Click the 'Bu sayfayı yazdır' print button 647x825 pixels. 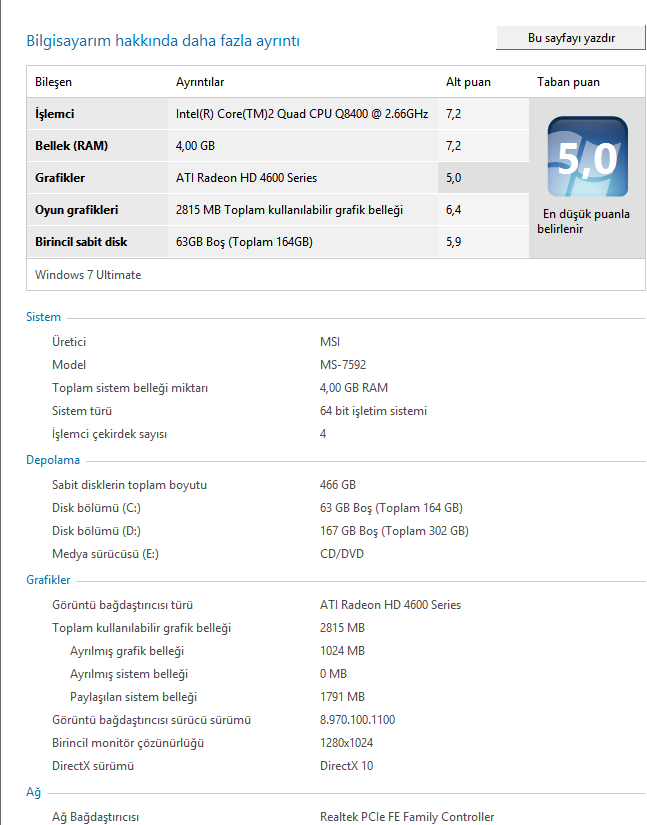pyautogui.click(x=571, y=39)
